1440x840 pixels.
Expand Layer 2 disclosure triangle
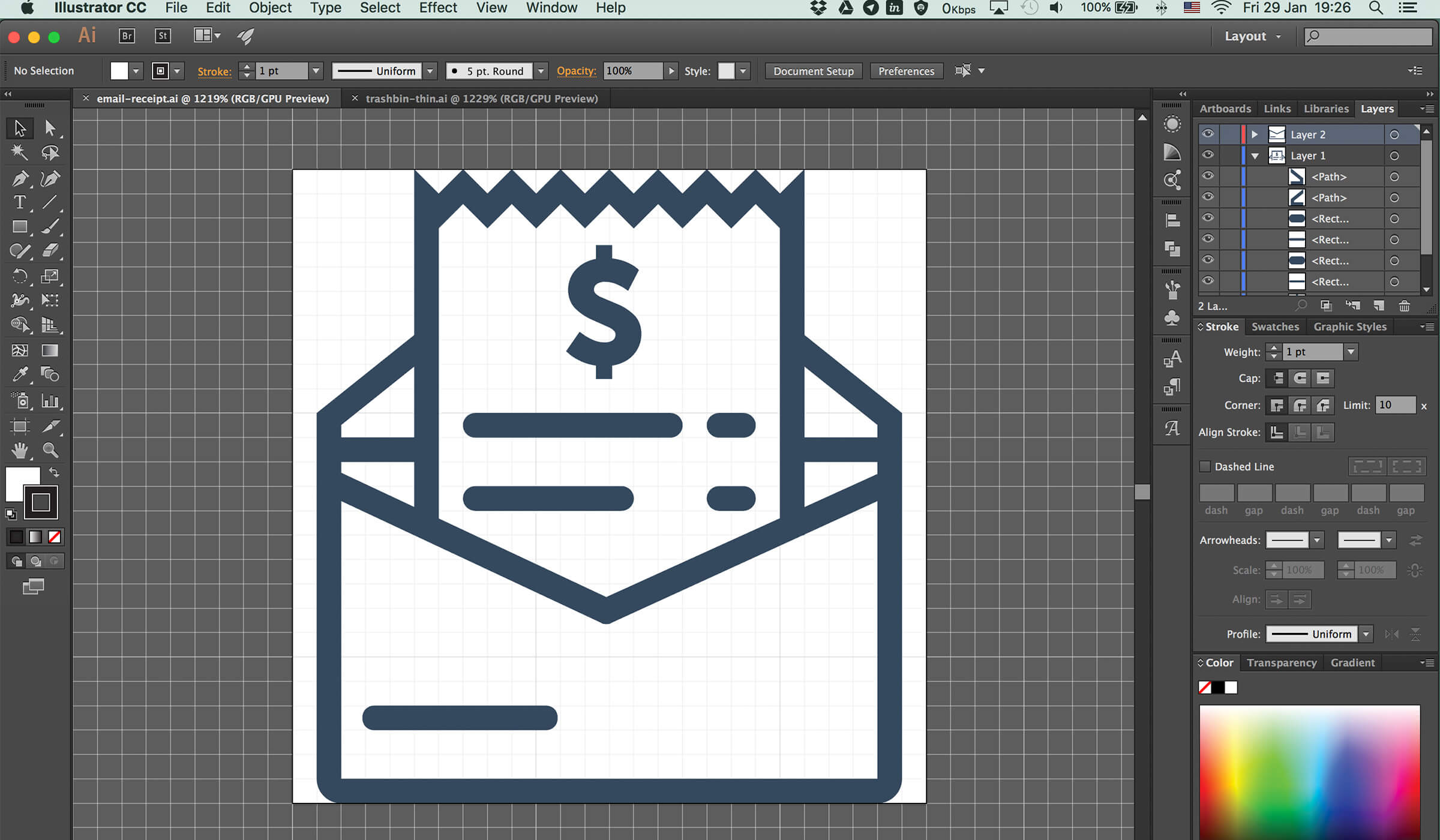(1255, 134)
